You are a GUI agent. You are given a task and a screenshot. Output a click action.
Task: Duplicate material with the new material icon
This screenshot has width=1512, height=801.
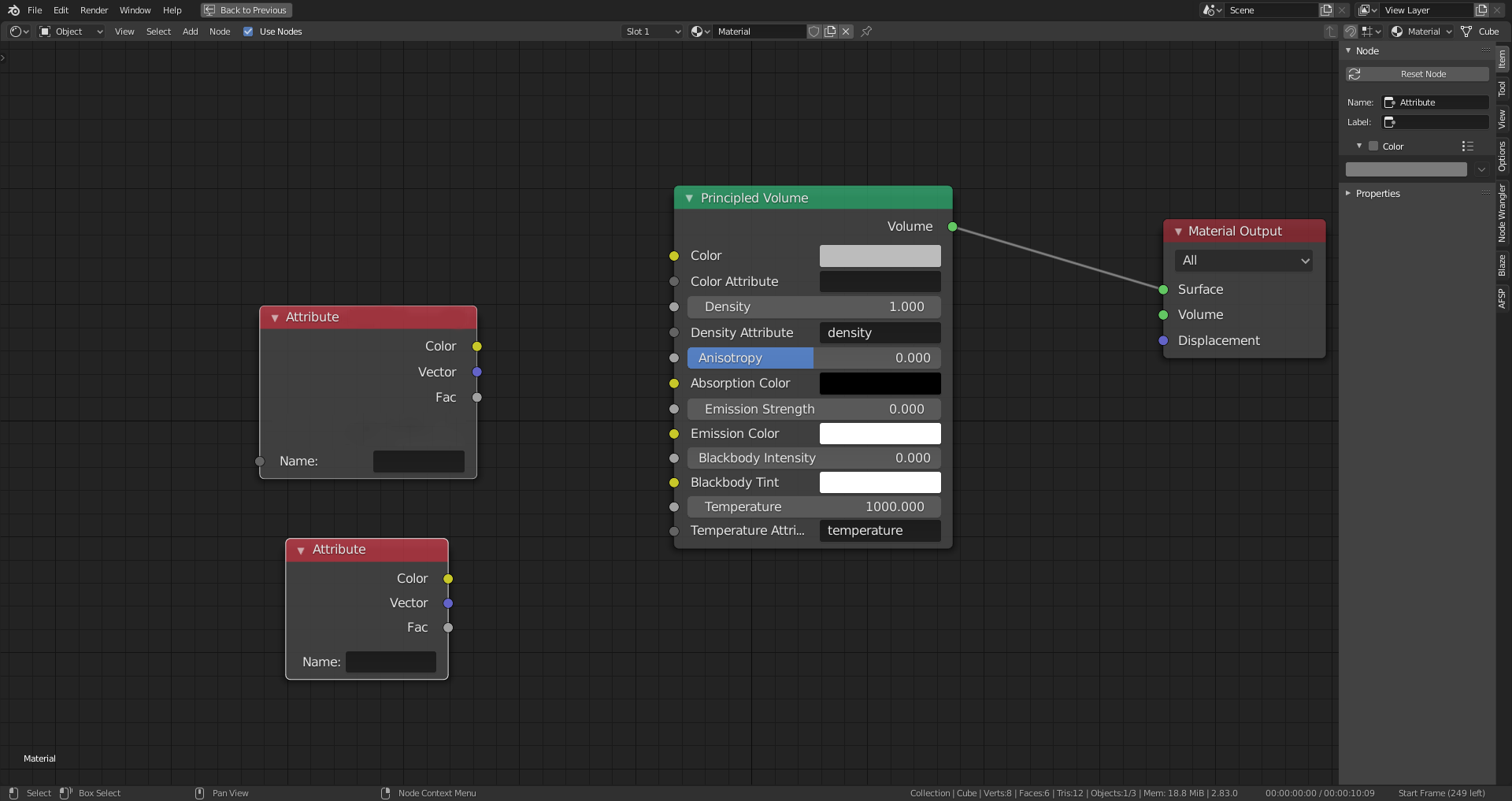(830, 32)
